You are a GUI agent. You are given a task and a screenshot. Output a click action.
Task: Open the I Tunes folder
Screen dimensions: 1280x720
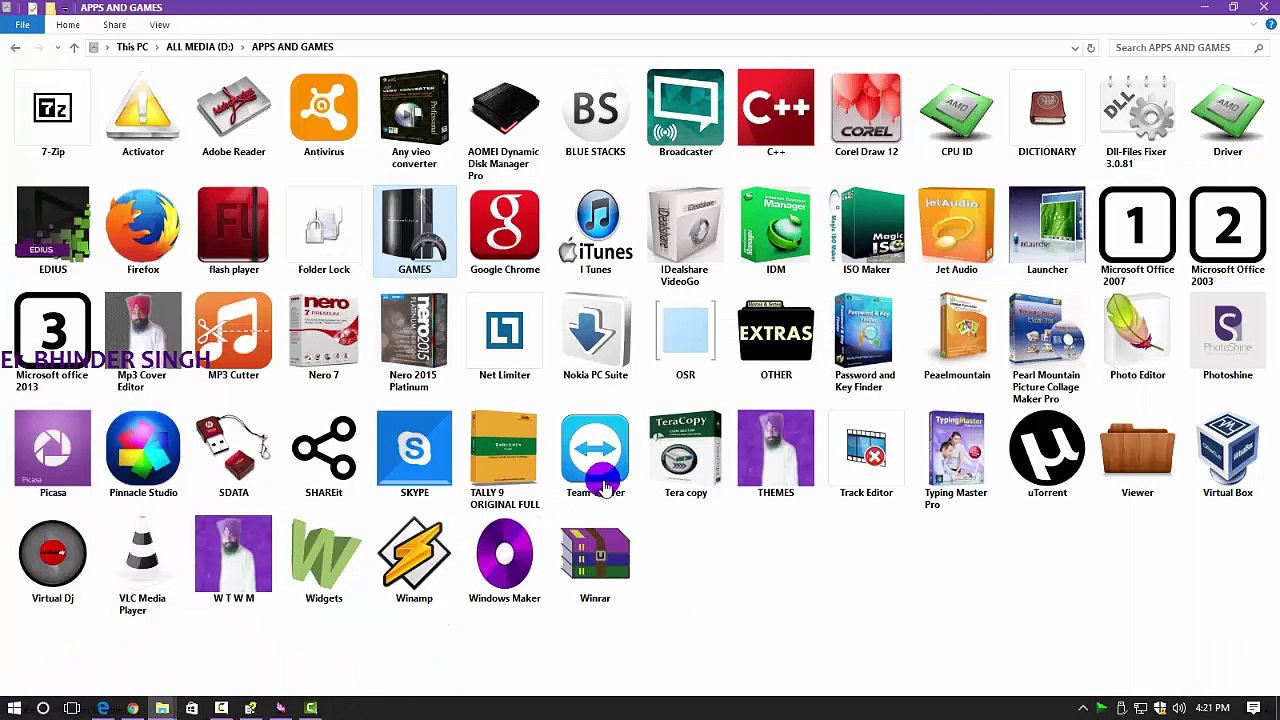click(595, 231)
